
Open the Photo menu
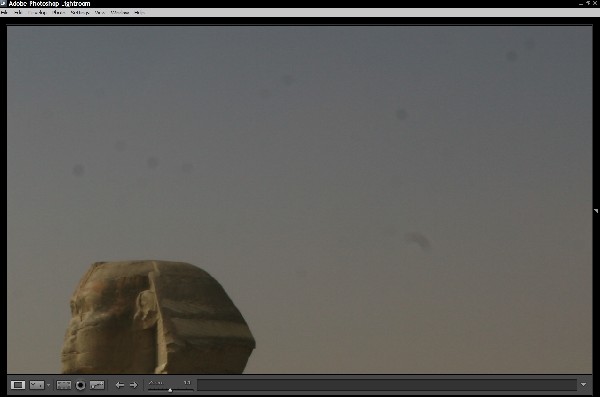click(x=59, y=13)
